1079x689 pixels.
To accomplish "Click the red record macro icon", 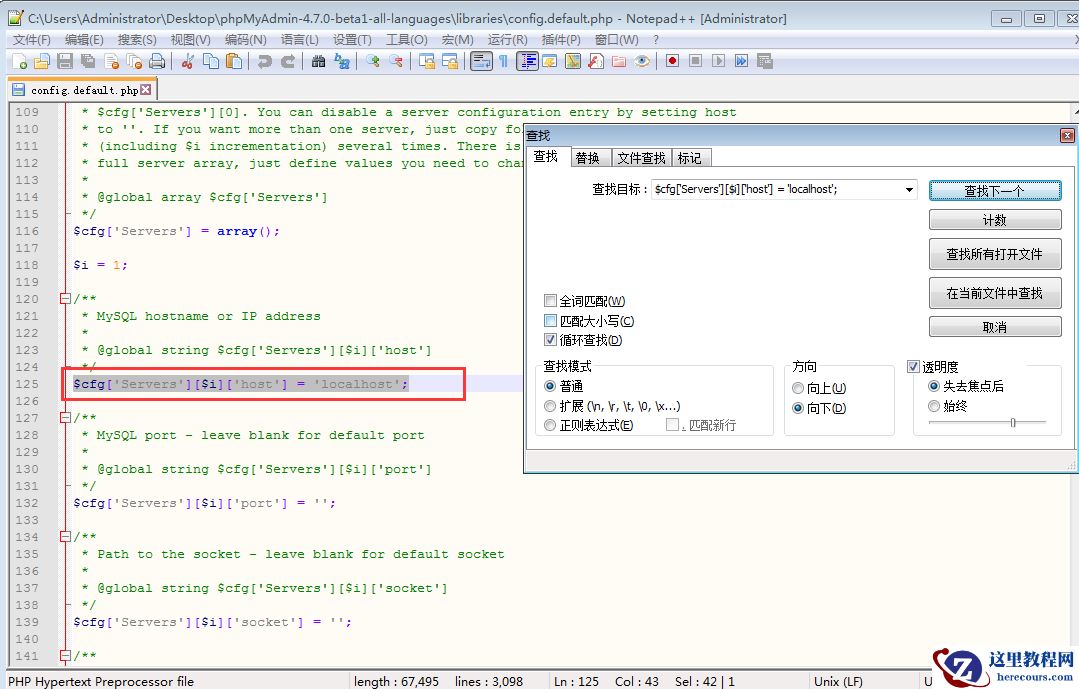I will point(672,61).
